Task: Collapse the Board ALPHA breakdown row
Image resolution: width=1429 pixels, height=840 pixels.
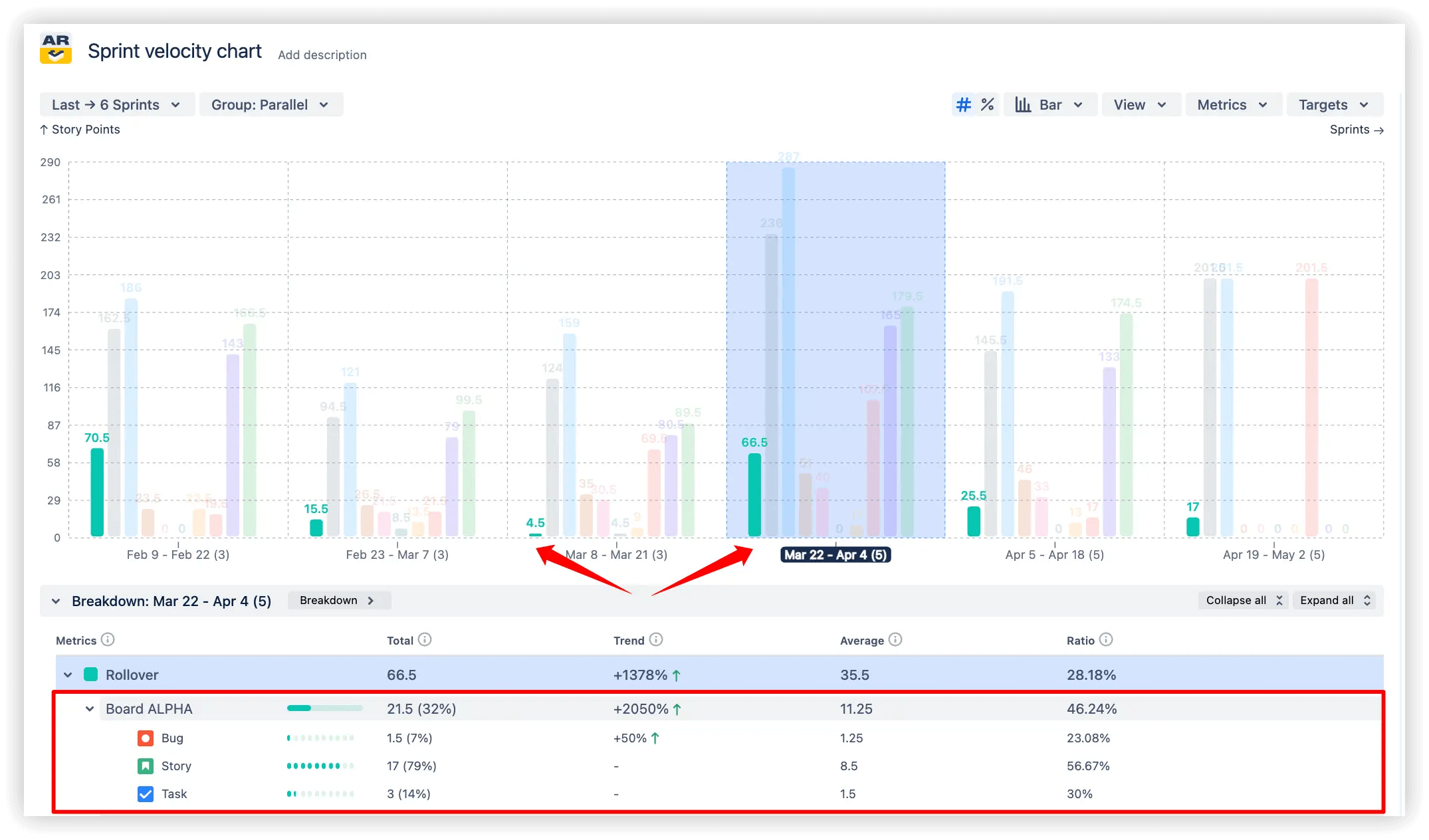Action: pos(90,708)
